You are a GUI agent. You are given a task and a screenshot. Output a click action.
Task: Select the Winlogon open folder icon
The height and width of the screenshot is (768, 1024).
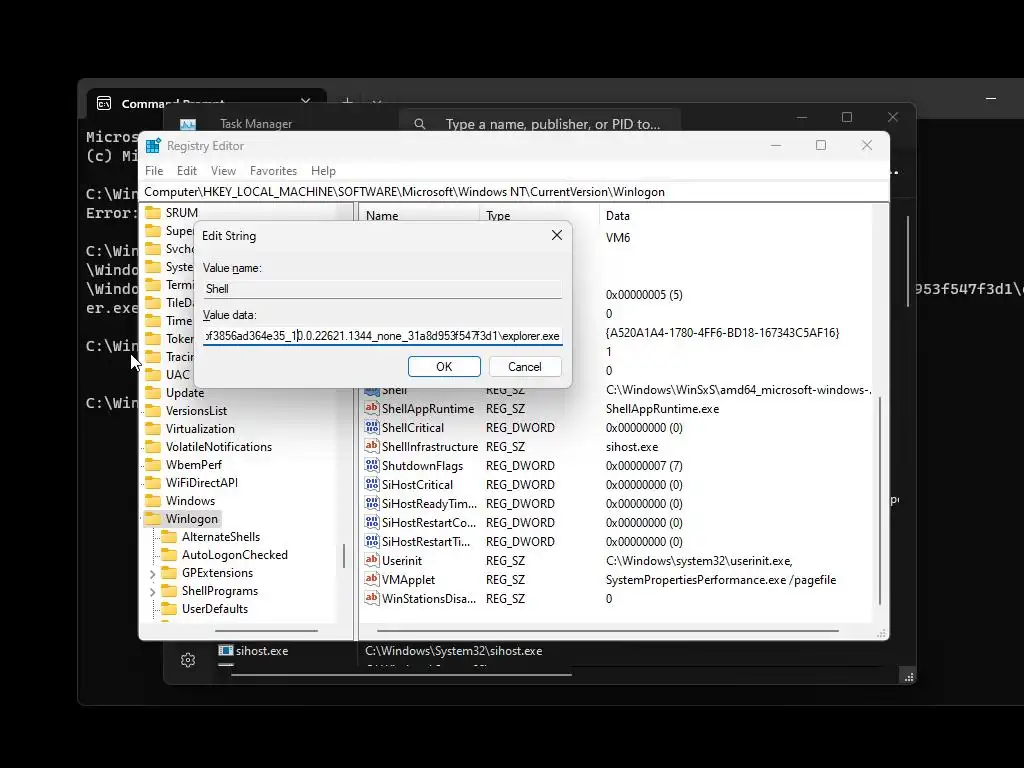pyautogui.click(x=153, y=519)
